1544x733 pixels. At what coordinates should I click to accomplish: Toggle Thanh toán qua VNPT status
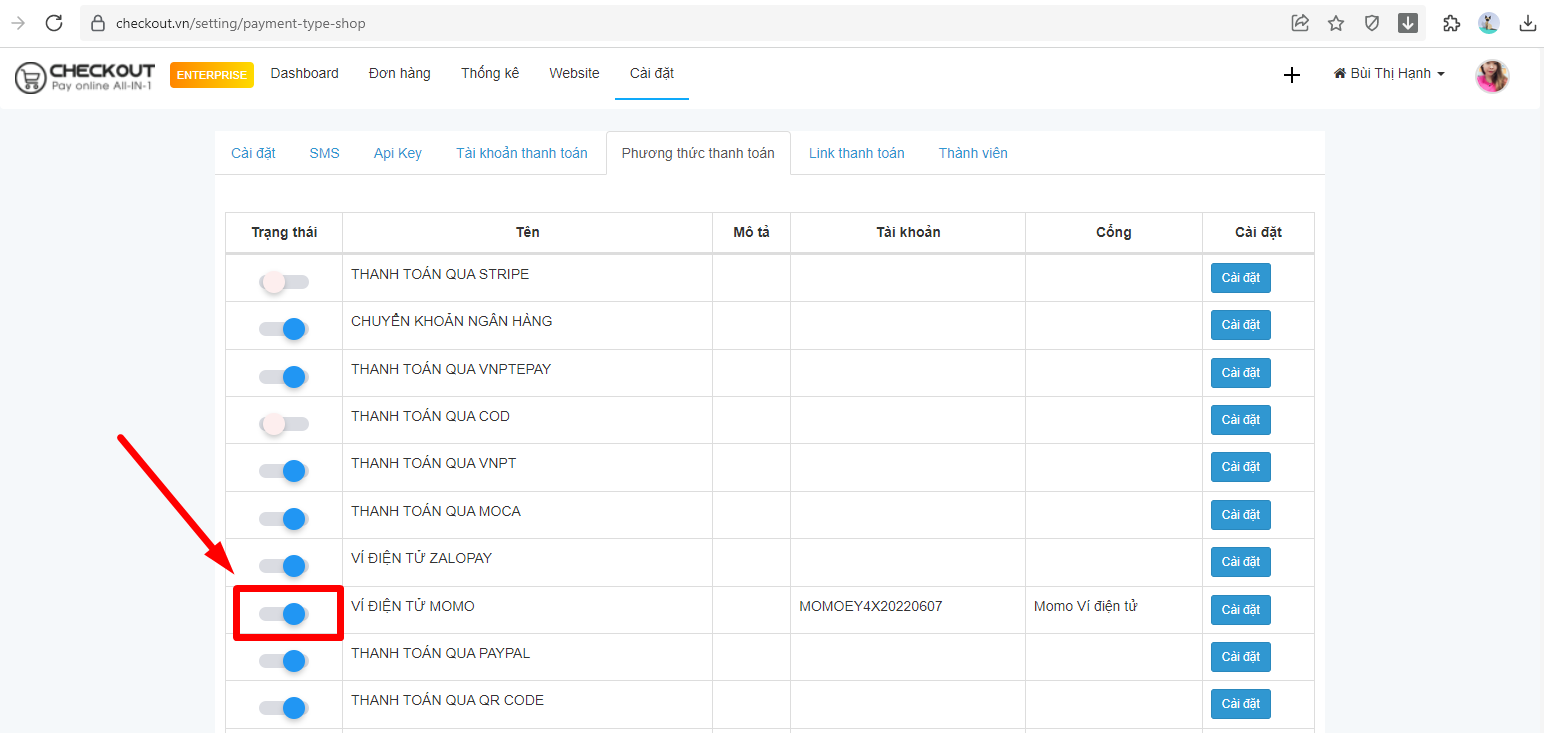point(283,471)
